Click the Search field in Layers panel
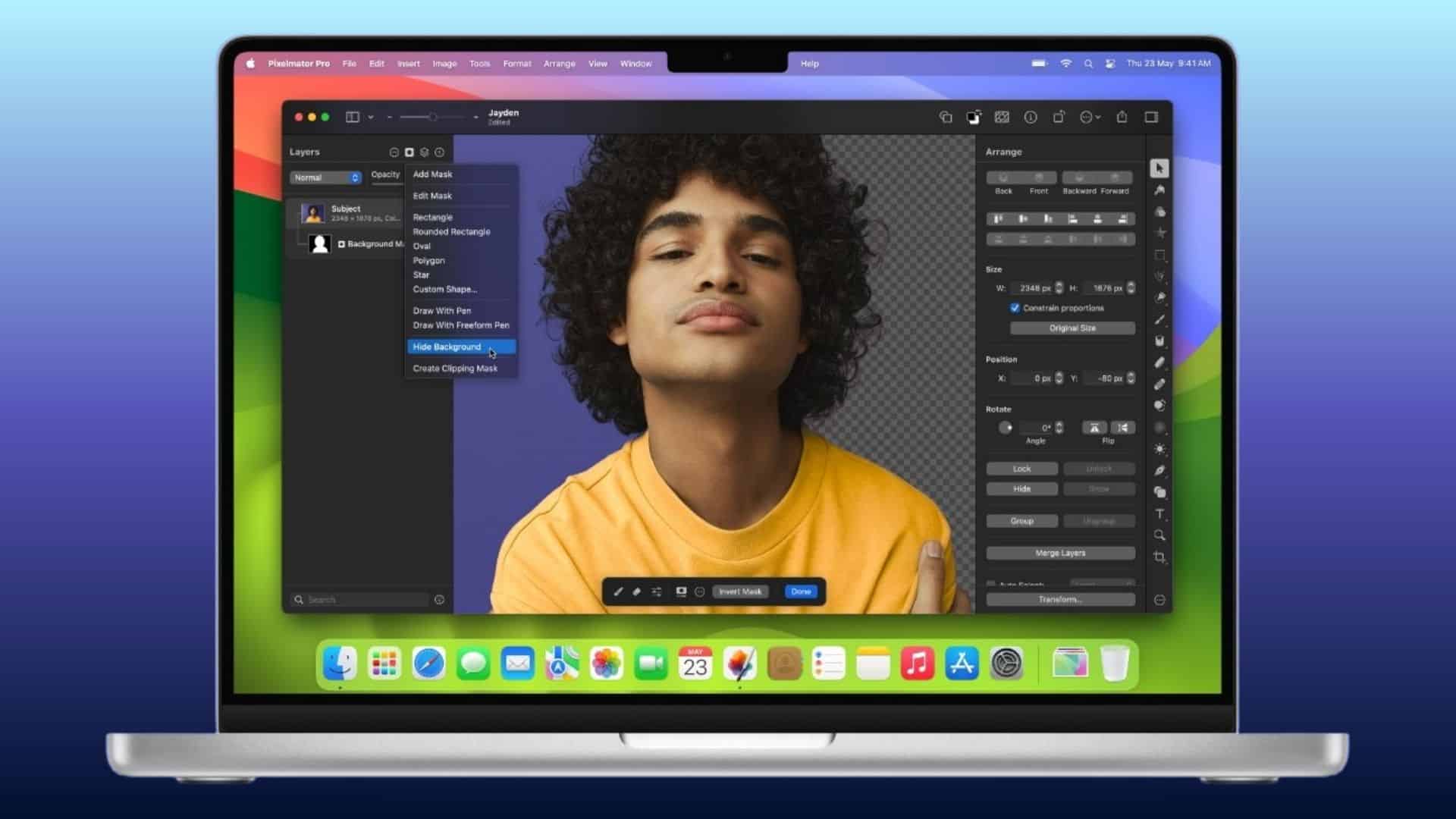The image size is (1456, 819). 361,600
